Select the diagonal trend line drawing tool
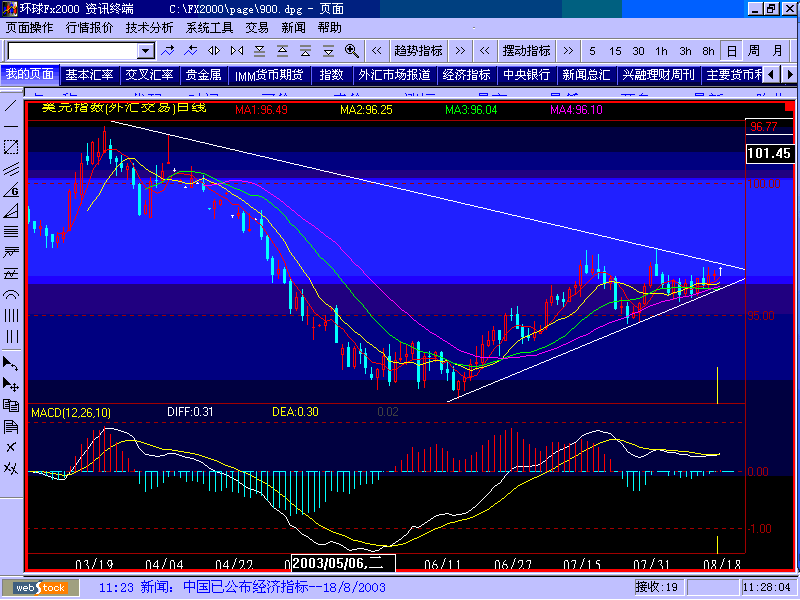This screenshot has height=600, width=800. tap(11, 106)
